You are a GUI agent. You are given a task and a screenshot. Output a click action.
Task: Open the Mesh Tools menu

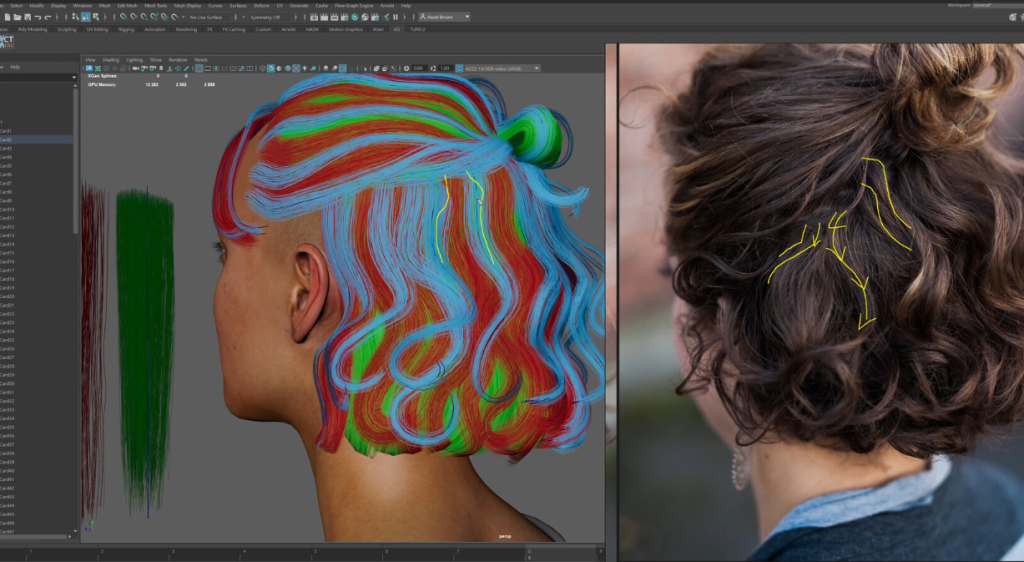(156, 5)
